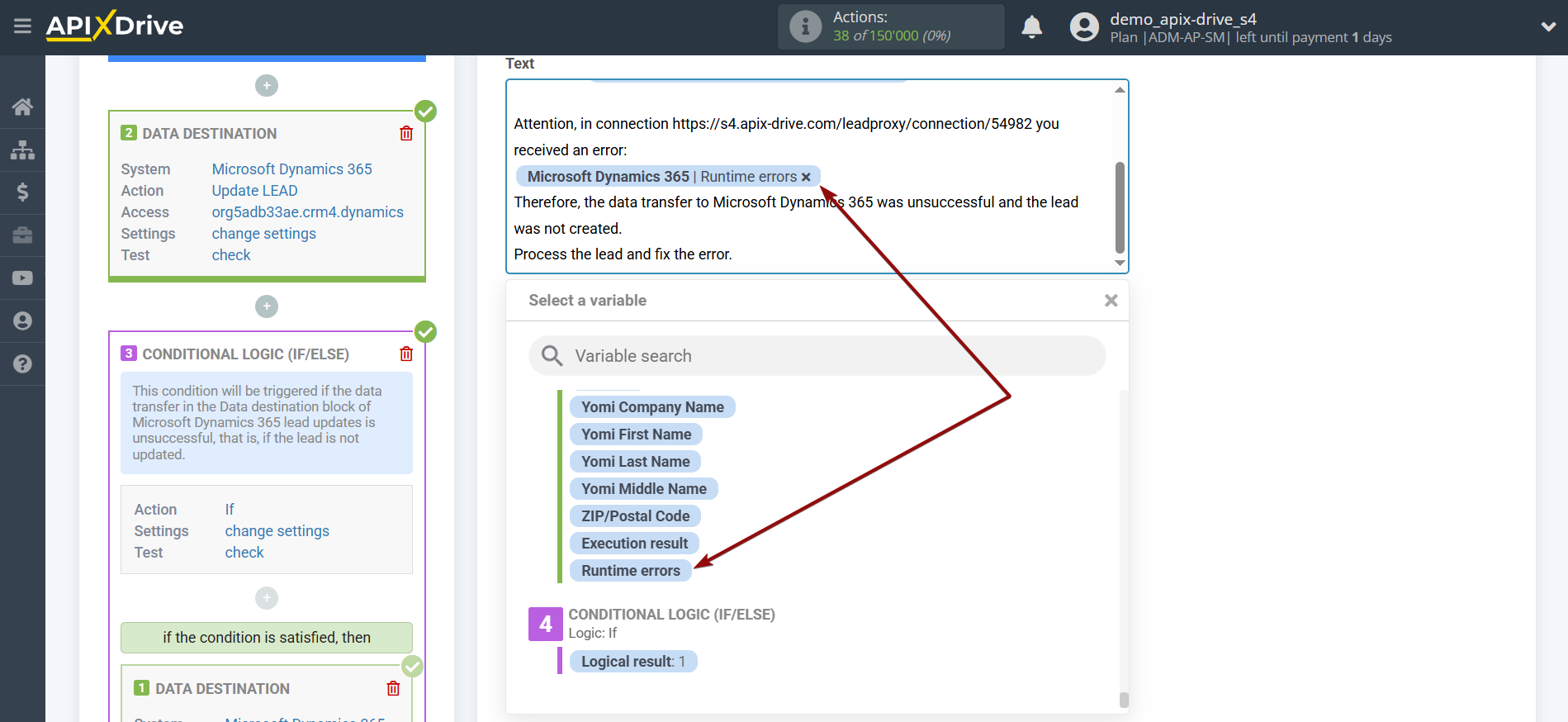Open the connections sitemap sidebar icon
1568x722 pixels.
[22, 150]
